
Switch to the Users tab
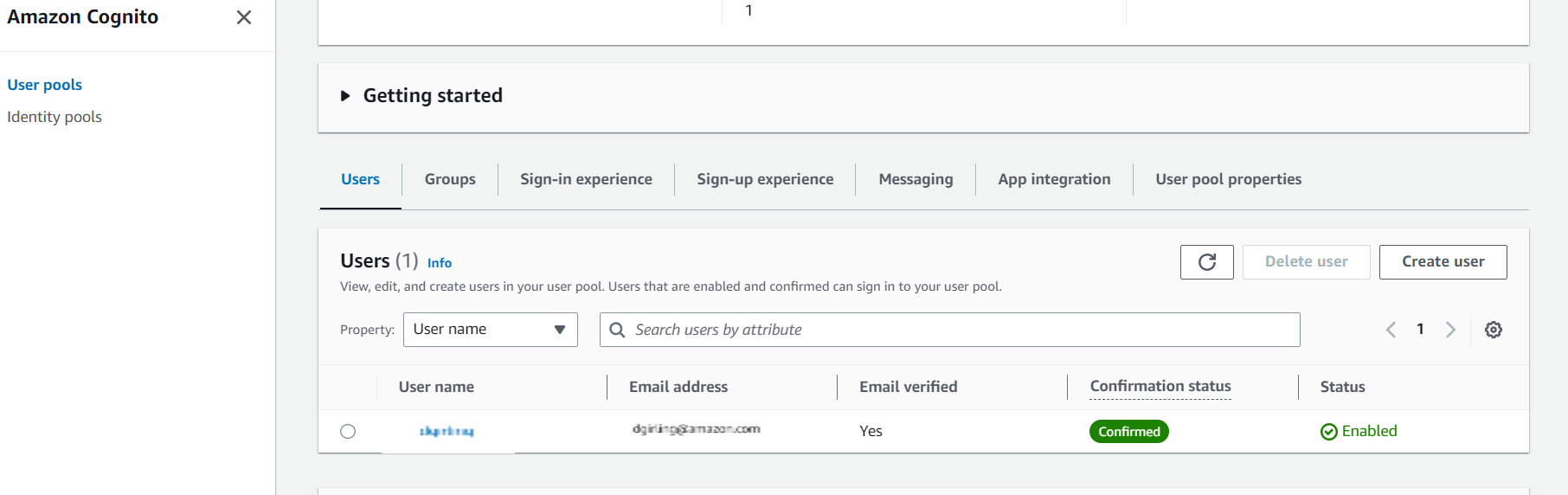pos(360,179)
